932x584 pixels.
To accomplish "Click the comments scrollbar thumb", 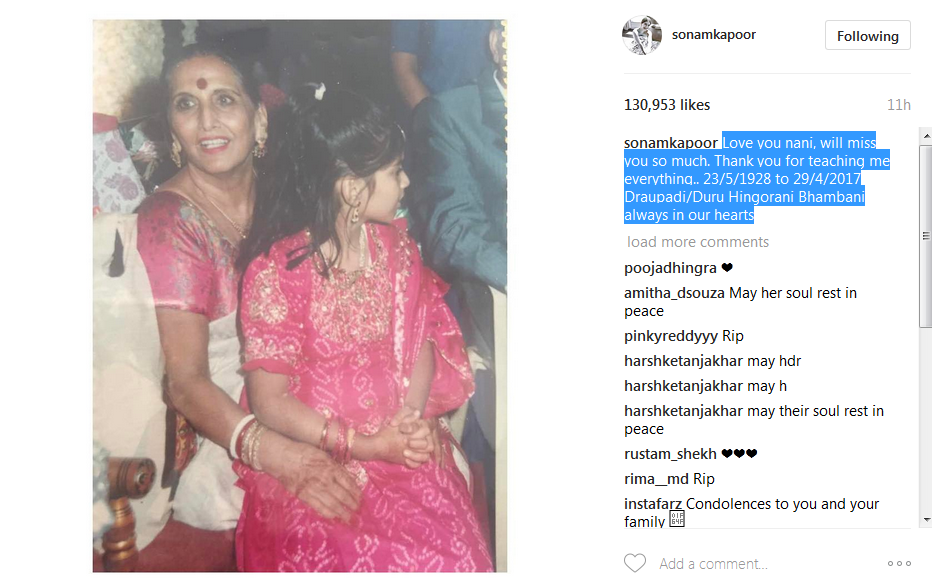I will pyautogui.click(x=926, y=236).
